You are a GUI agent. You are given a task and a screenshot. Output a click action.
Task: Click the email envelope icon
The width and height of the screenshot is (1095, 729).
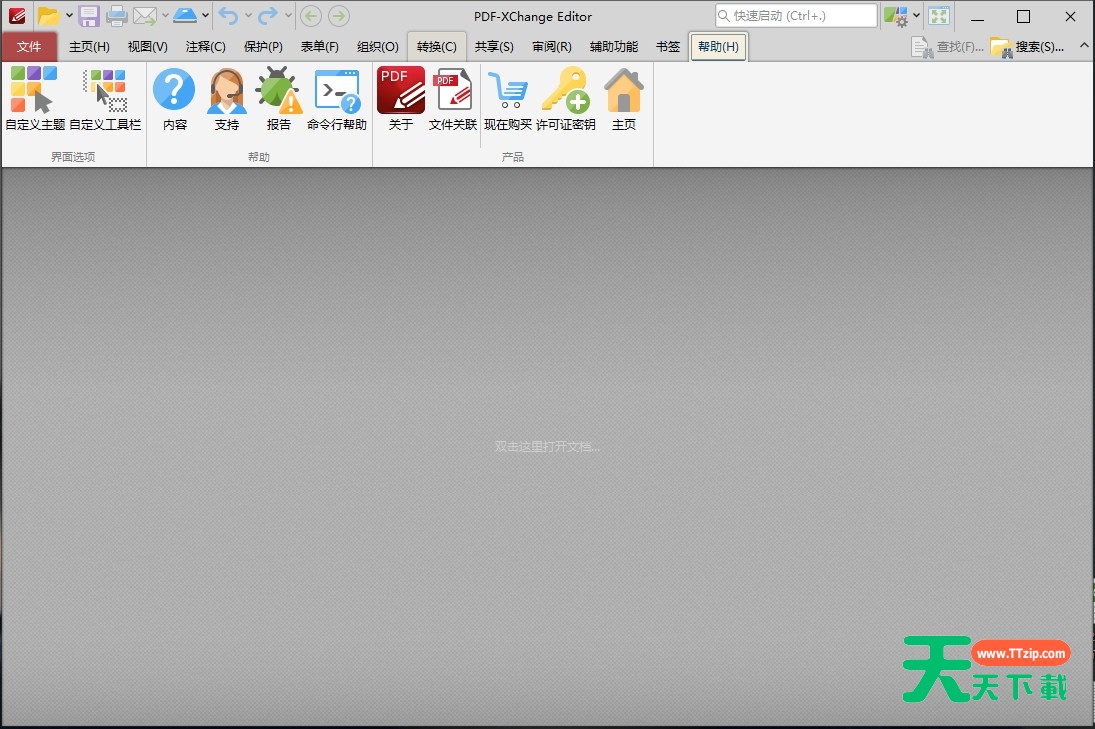pyautogui.click(x=145, y=15)
